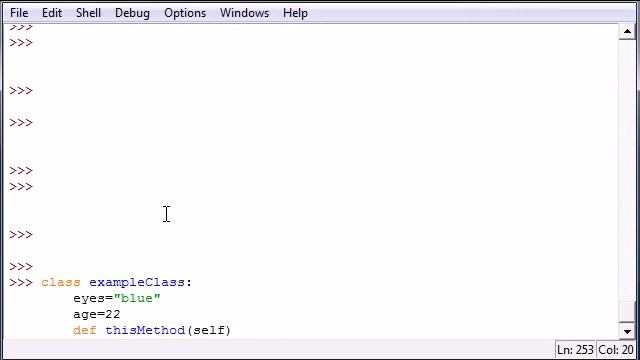Click the 'Ln: 253' status indicator

575,350
